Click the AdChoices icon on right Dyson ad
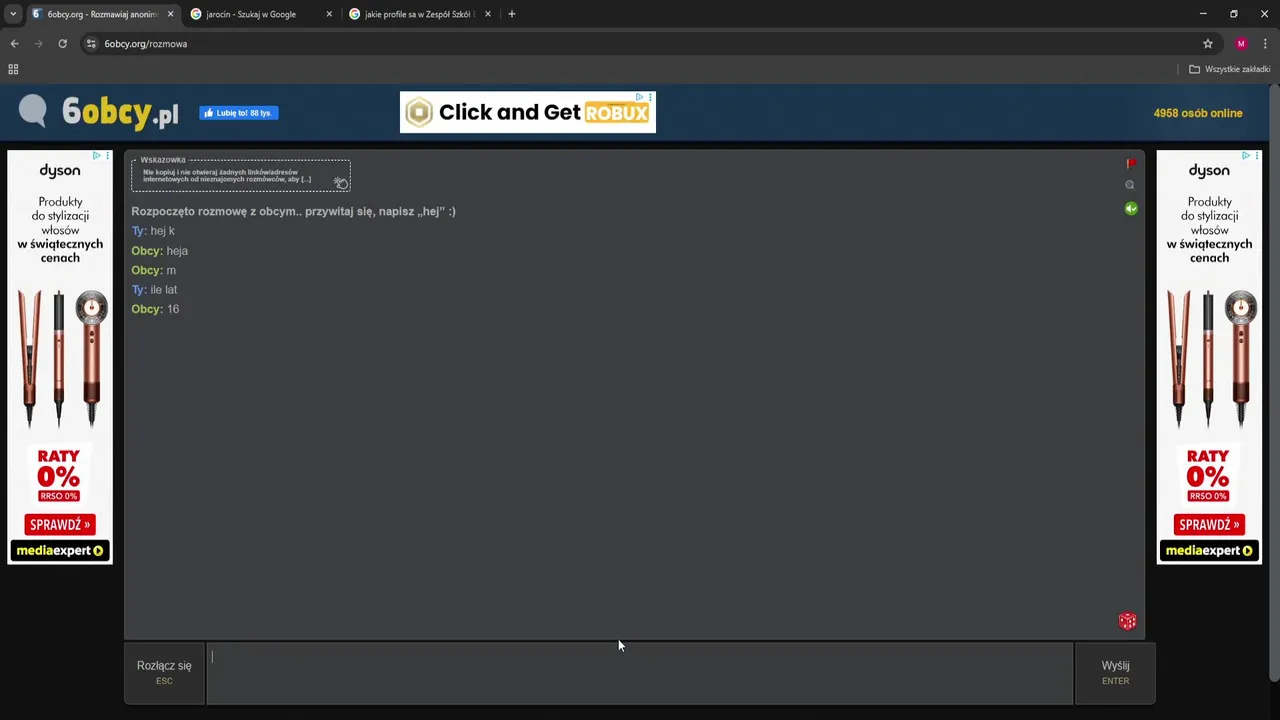 [x=1246, y=155]
